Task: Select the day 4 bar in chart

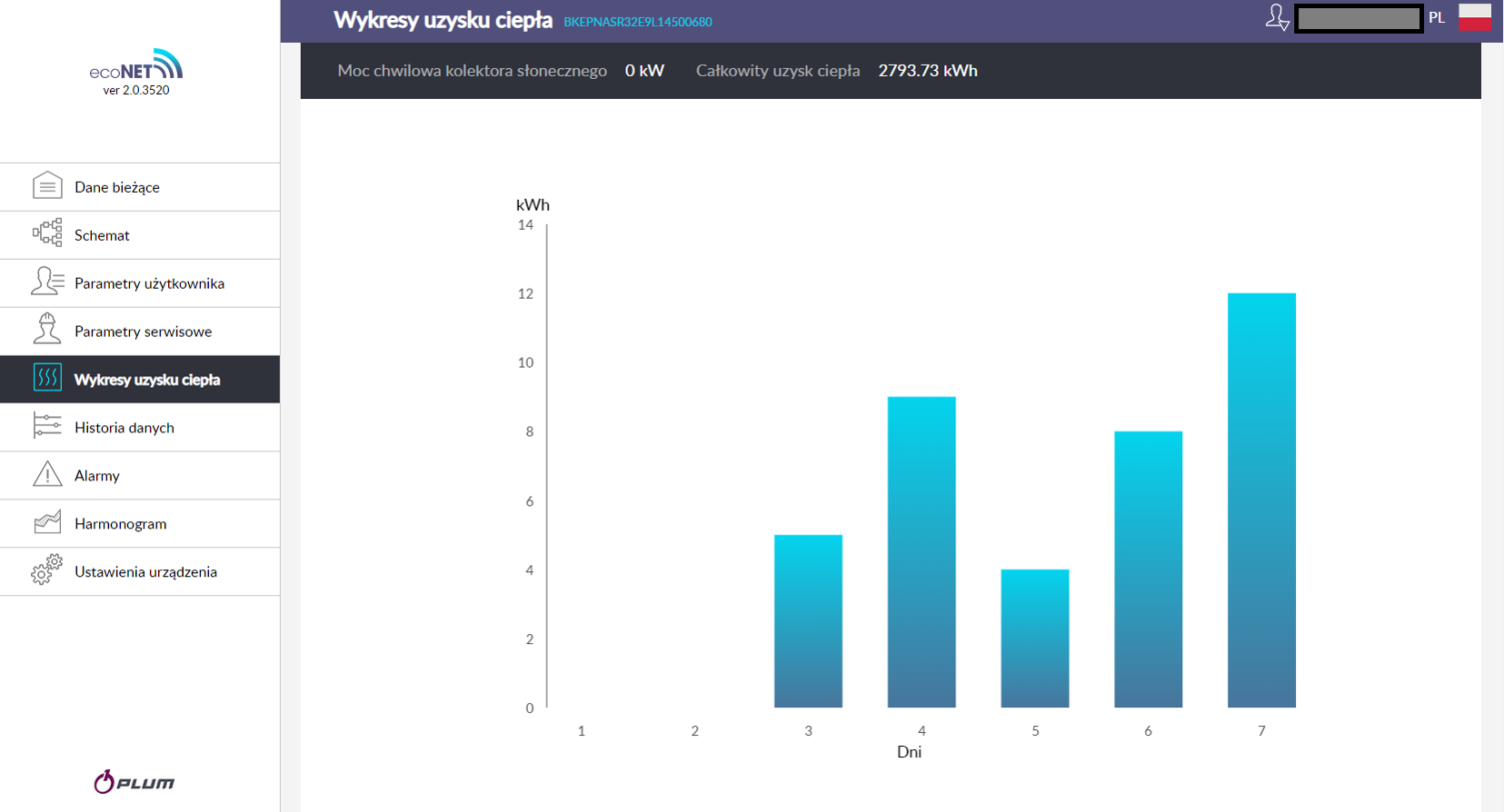Action: point(921,551)
